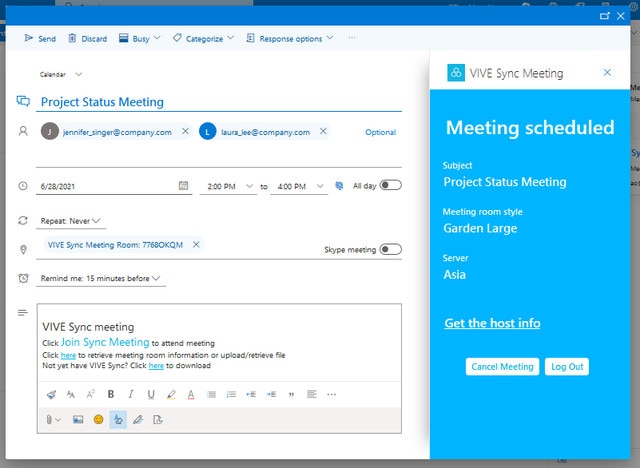Remove the VIVE Sync Meeting Room location
640x468 pixels.
[x=196, y=244]
